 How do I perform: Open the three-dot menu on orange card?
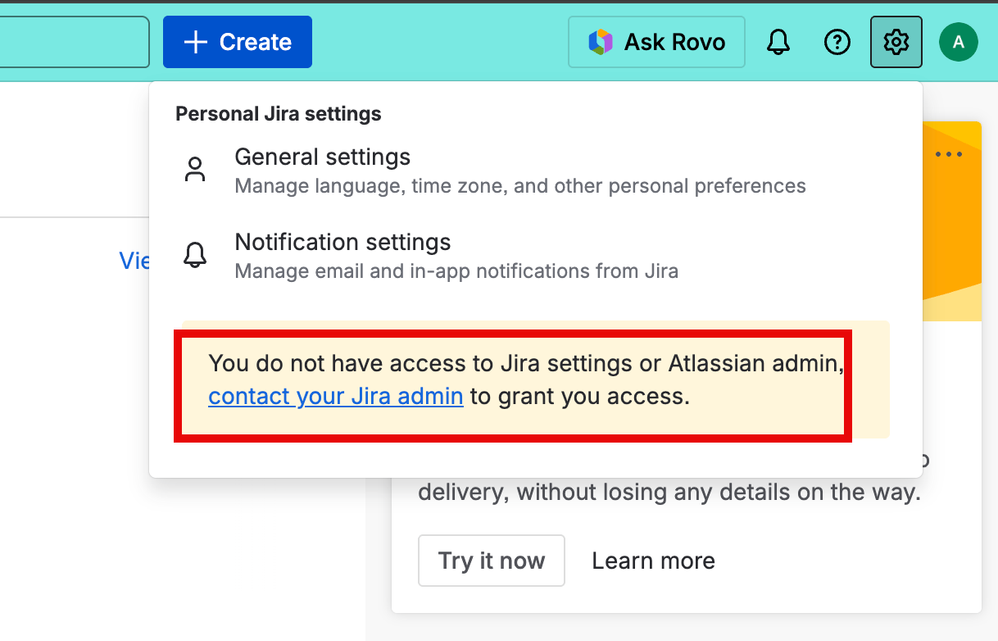tap(948, 154)
